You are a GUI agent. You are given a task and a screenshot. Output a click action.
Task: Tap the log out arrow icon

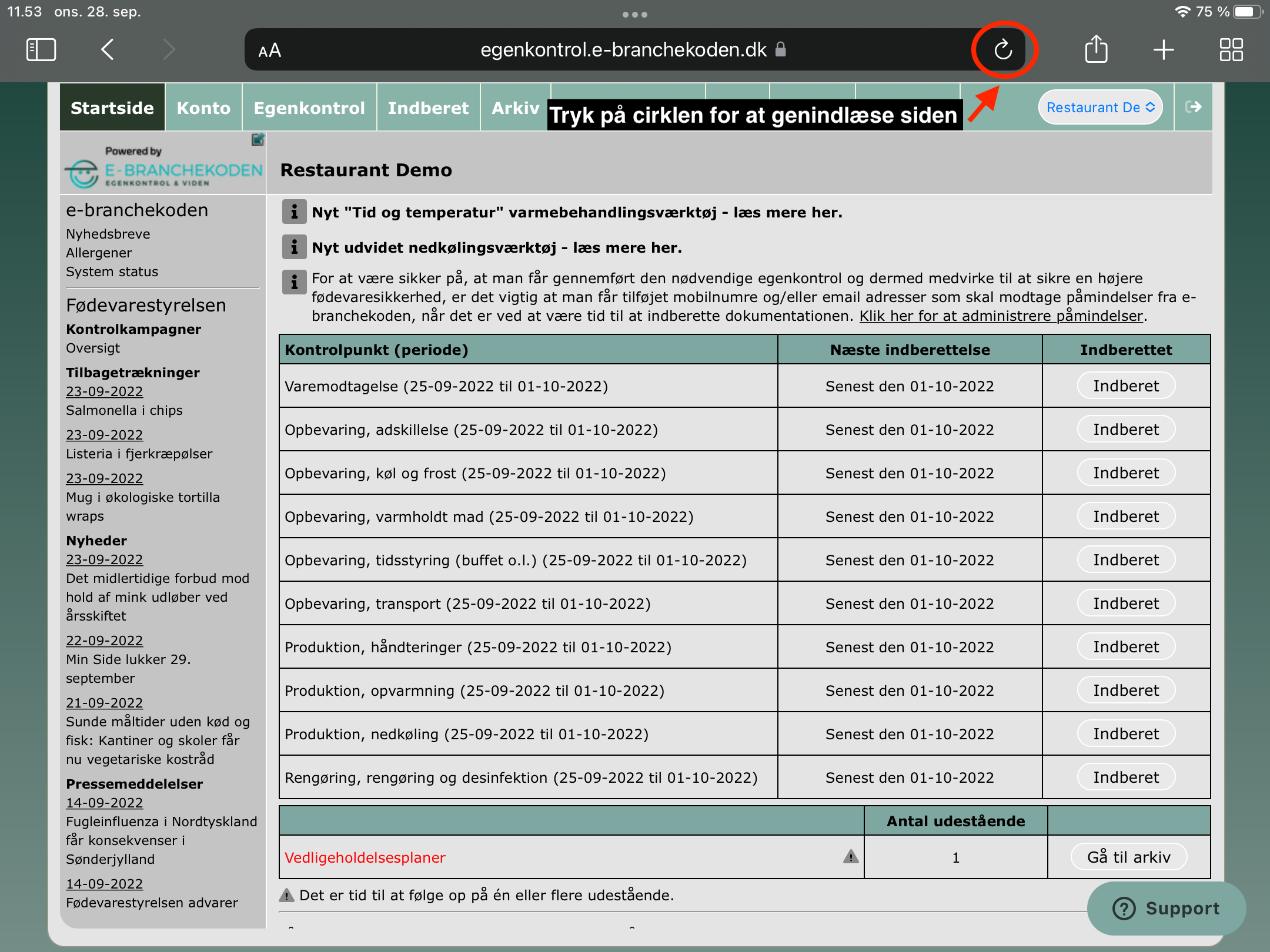click(x=1193, y=107)
